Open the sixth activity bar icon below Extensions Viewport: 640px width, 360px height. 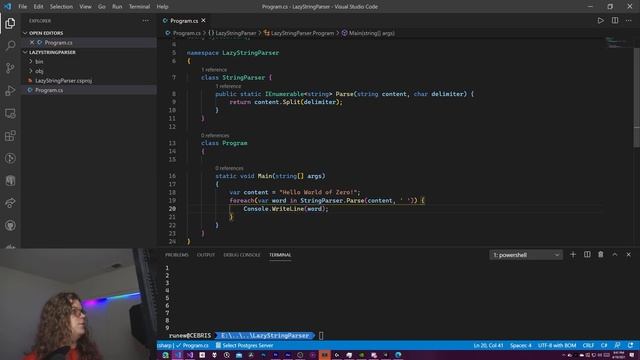coord(10,158)
